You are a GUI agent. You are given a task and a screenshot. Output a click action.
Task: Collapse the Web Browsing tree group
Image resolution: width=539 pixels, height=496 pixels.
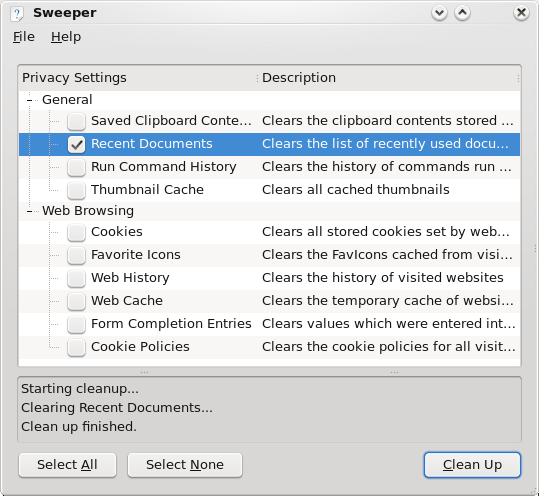click(30, 211)
